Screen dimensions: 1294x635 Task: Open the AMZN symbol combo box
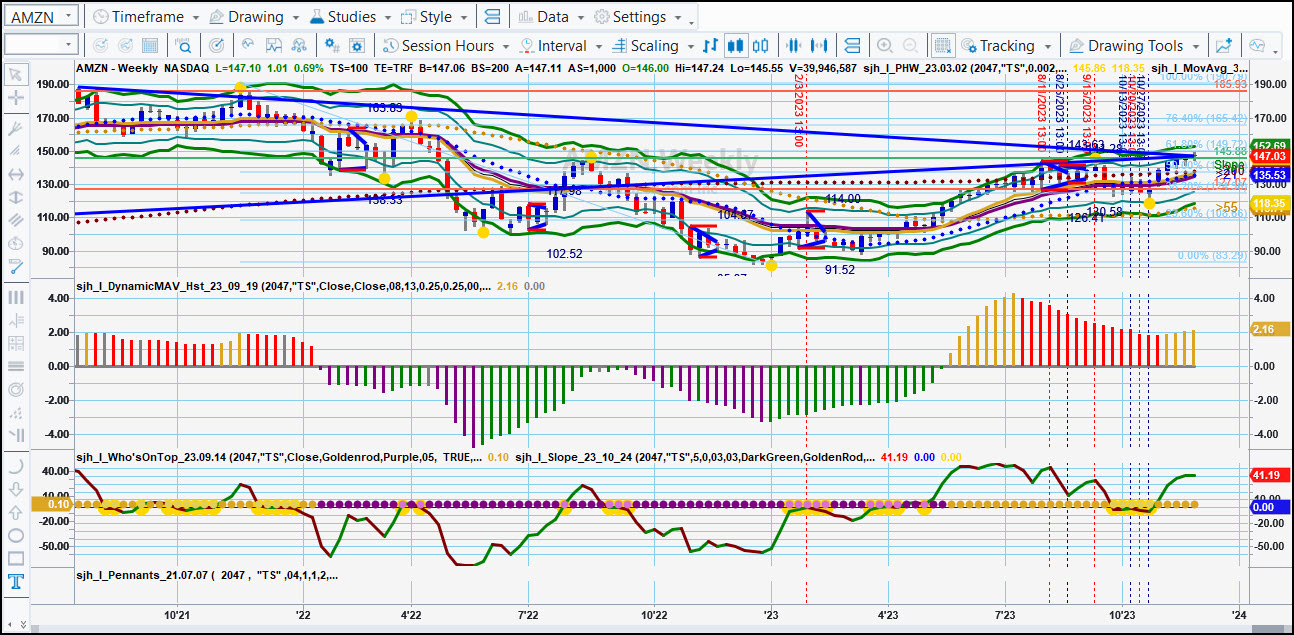click(x=41, y=17)
